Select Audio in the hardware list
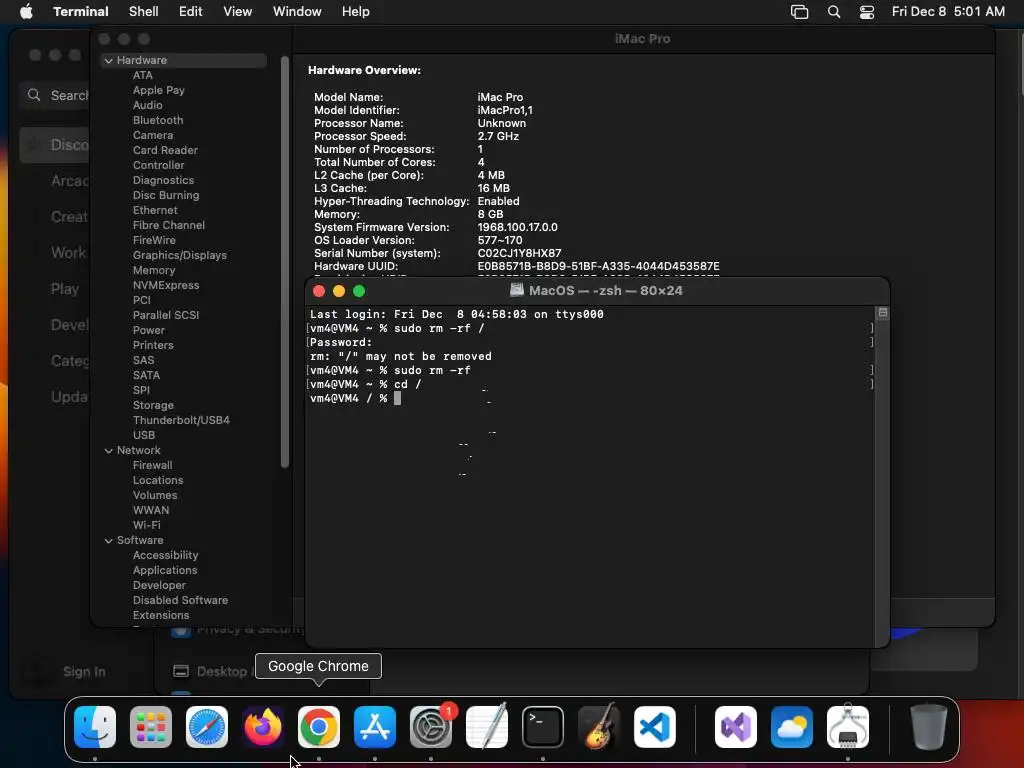Screen dimensions: 1024x768 (148, 105)
